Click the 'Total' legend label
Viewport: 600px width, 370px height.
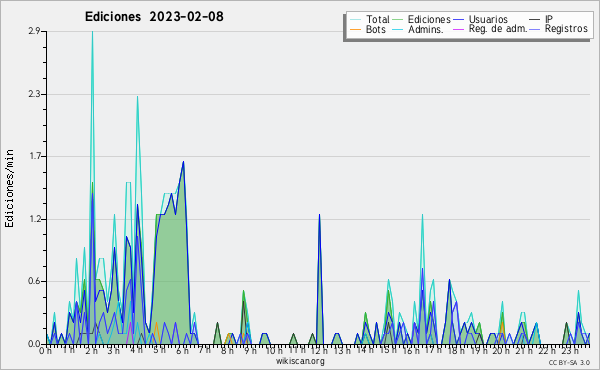(377, 19)
